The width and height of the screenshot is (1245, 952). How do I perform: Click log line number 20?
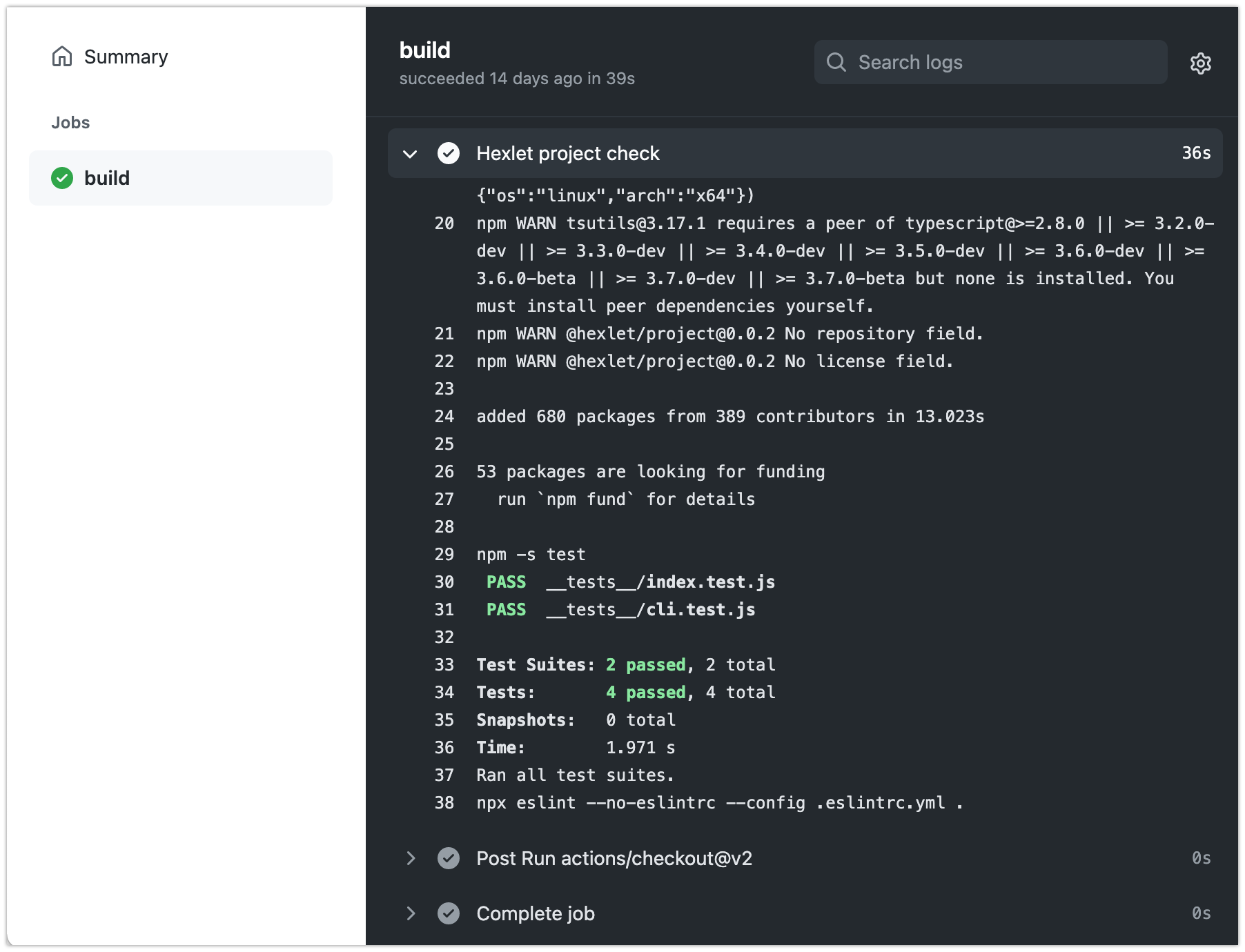[444, 224]
